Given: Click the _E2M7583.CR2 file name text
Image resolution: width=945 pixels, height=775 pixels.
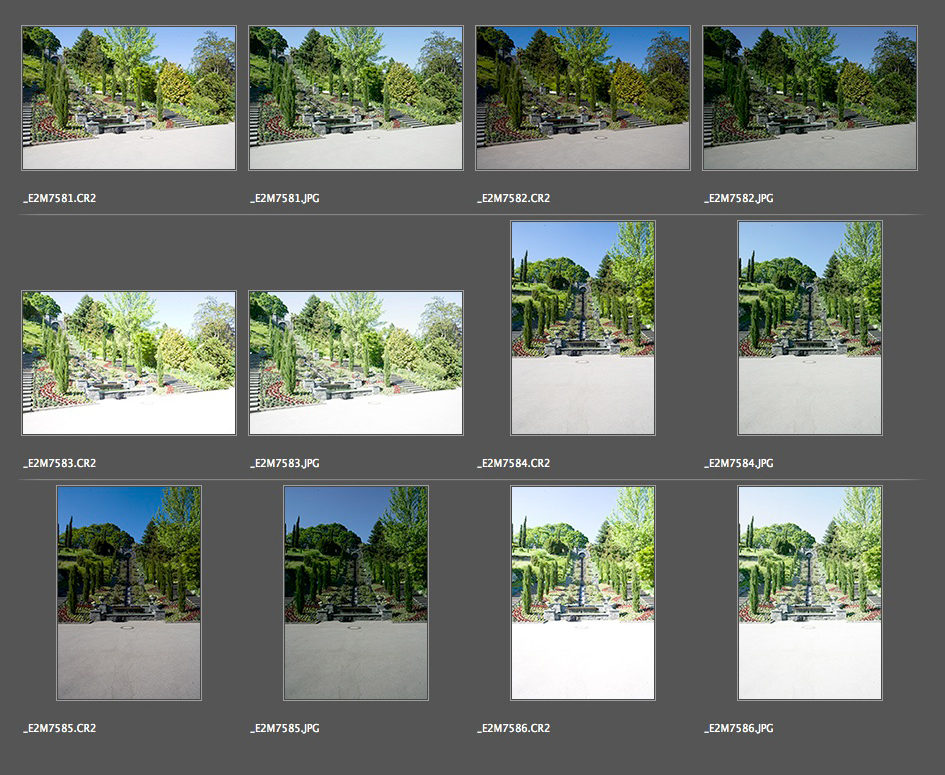Looking at the screenshot, I should coord(60,463).
